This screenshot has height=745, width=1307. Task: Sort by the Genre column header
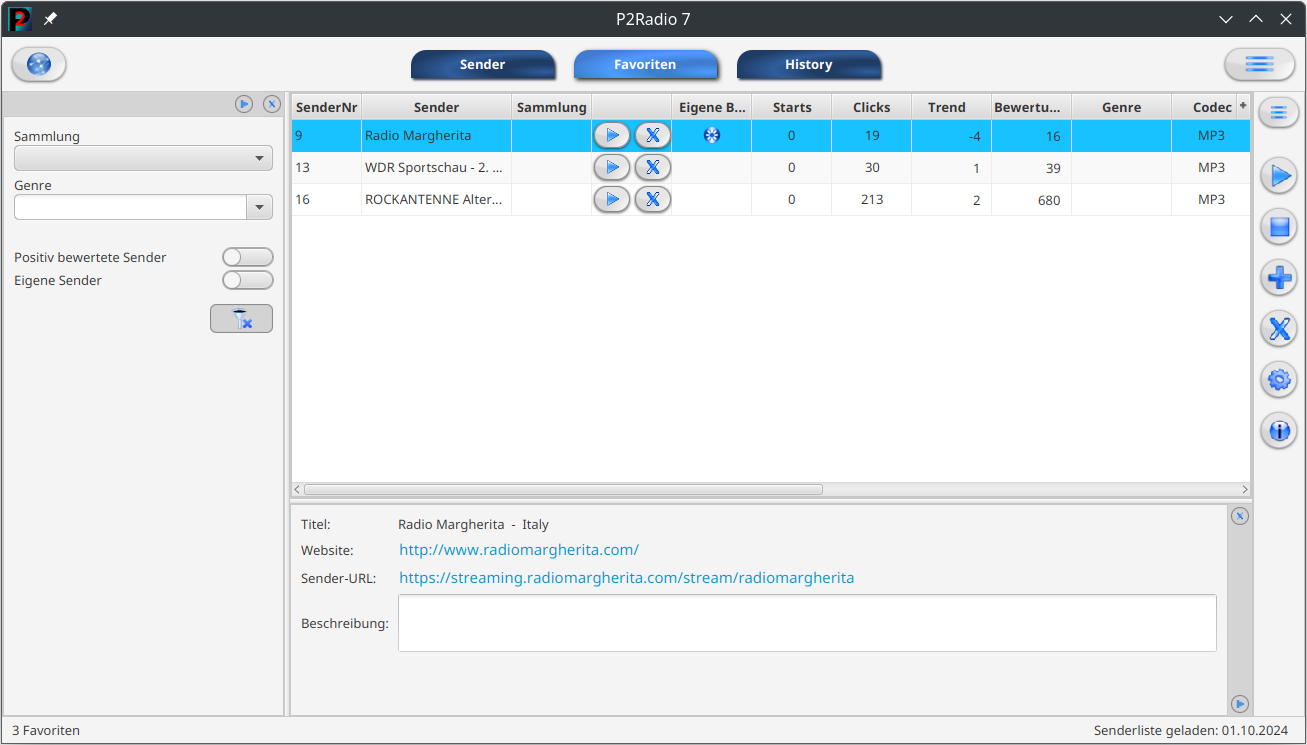[x=1122, y=107]
